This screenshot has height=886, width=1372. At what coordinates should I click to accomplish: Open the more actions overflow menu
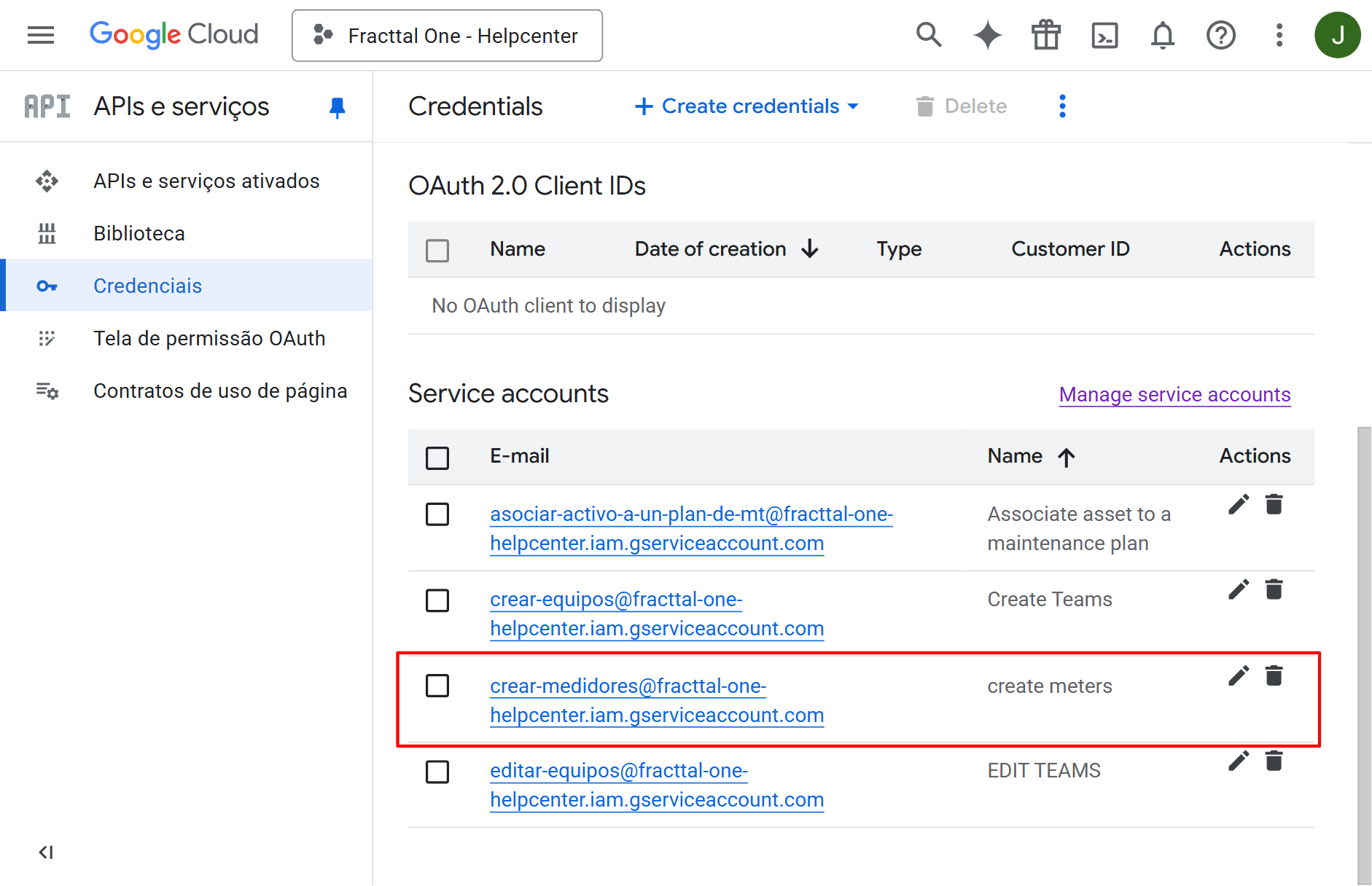tap(1062, 106)
